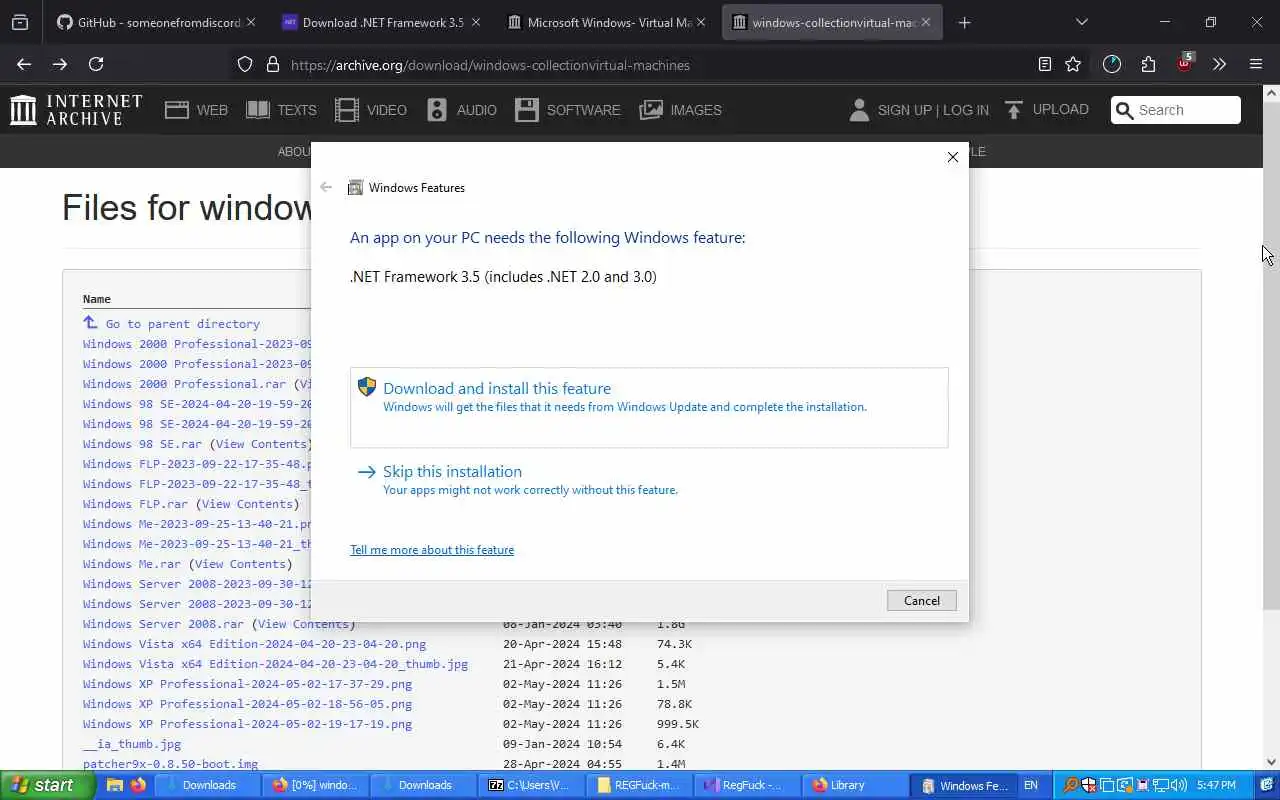The height and width of the screenshot is (800, 1280).
Task: Cancel the Windows Features dialog
Action: click(922, 600)
